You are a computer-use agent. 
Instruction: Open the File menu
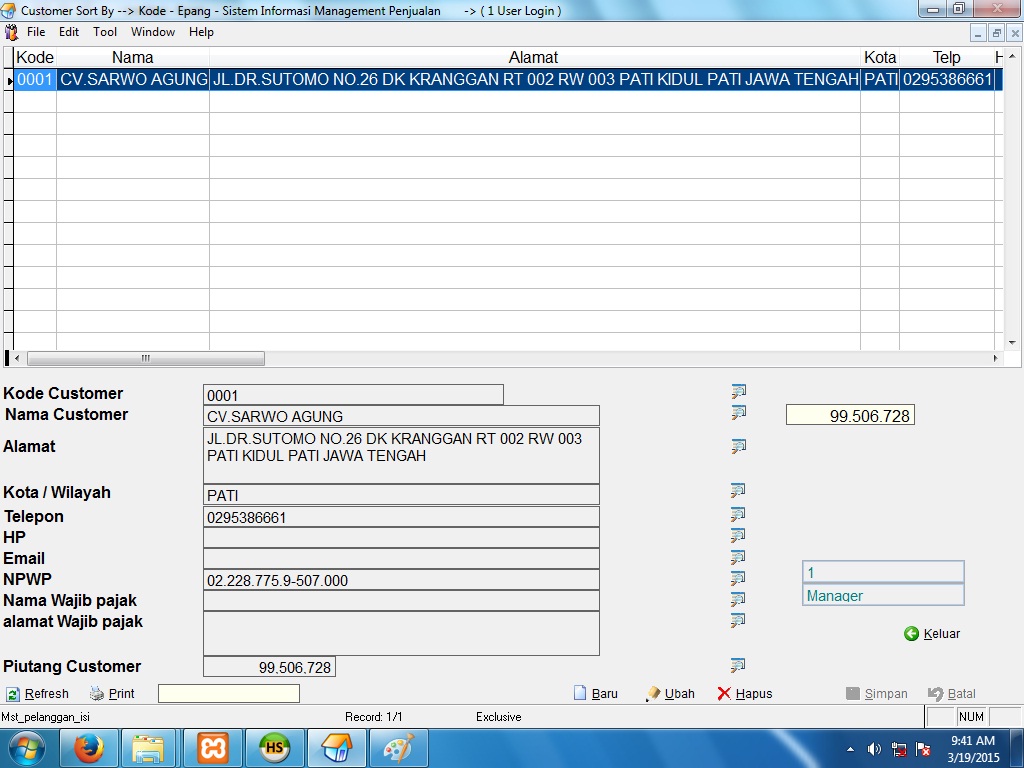tap(36, 32)
